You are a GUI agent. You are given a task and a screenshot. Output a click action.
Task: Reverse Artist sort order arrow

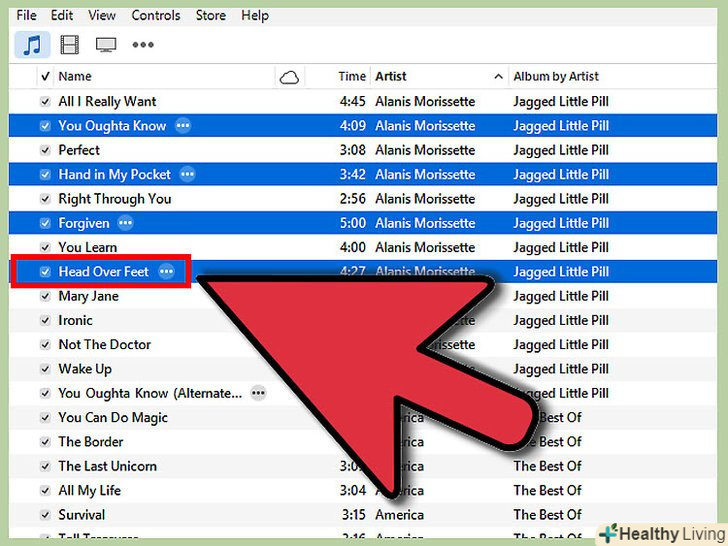[498, 76]
